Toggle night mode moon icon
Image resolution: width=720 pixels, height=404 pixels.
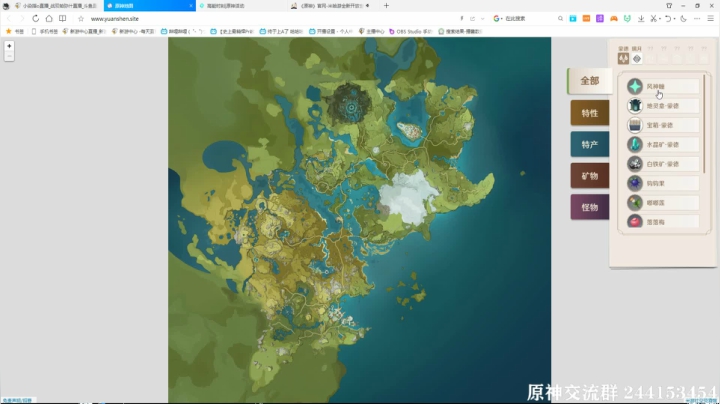point(683,18)
